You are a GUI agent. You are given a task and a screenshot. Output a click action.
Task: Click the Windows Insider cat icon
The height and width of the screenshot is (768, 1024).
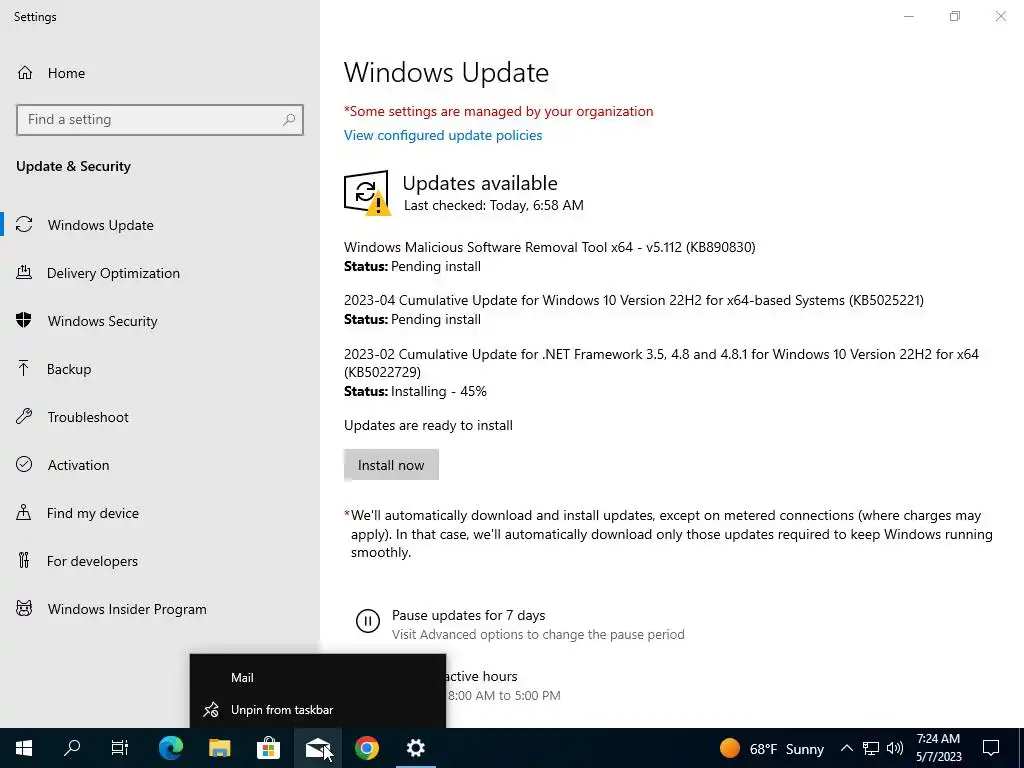24,609
